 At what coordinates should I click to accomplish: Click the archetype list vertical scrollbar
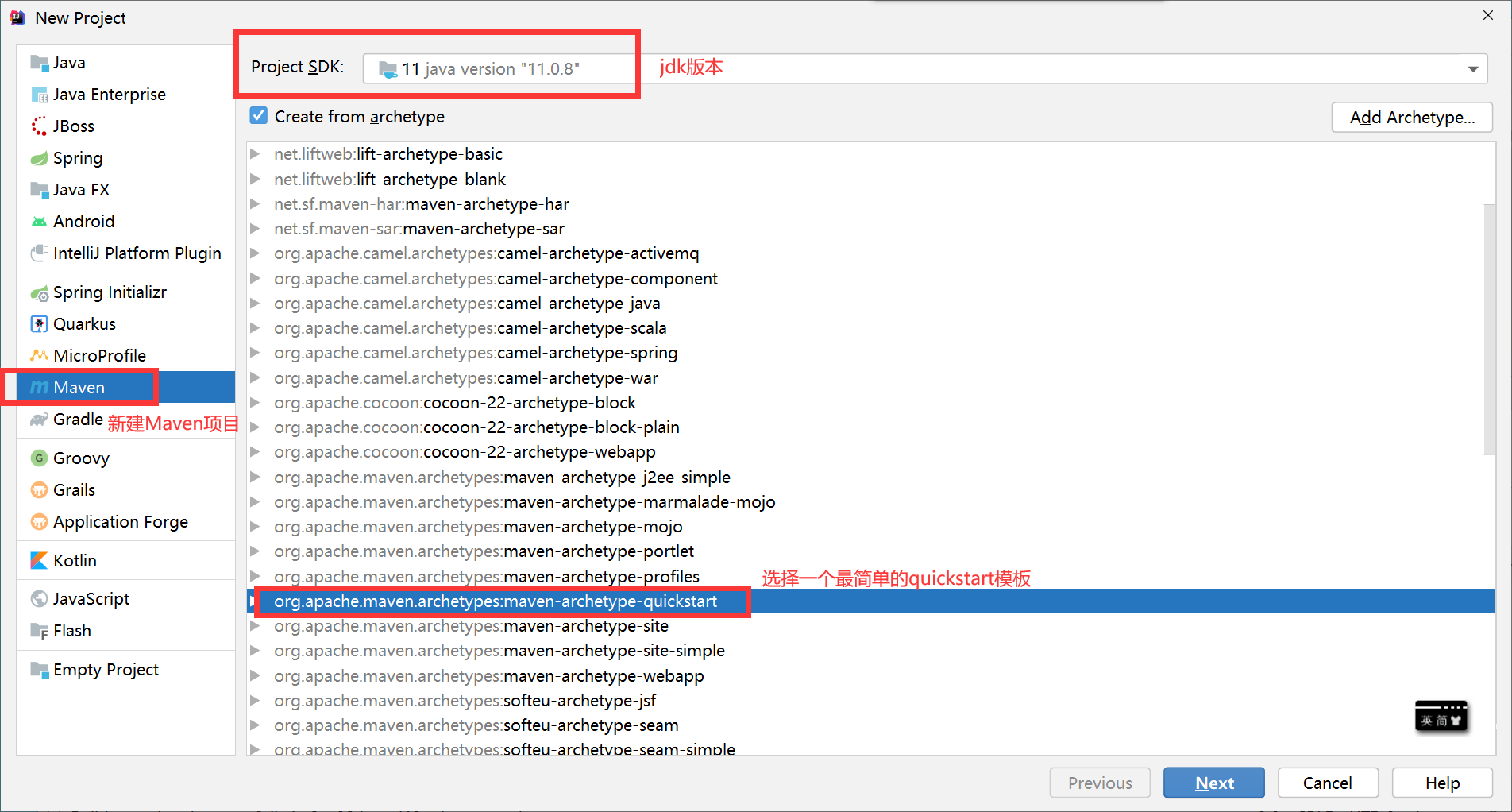tap(1489, 330)
